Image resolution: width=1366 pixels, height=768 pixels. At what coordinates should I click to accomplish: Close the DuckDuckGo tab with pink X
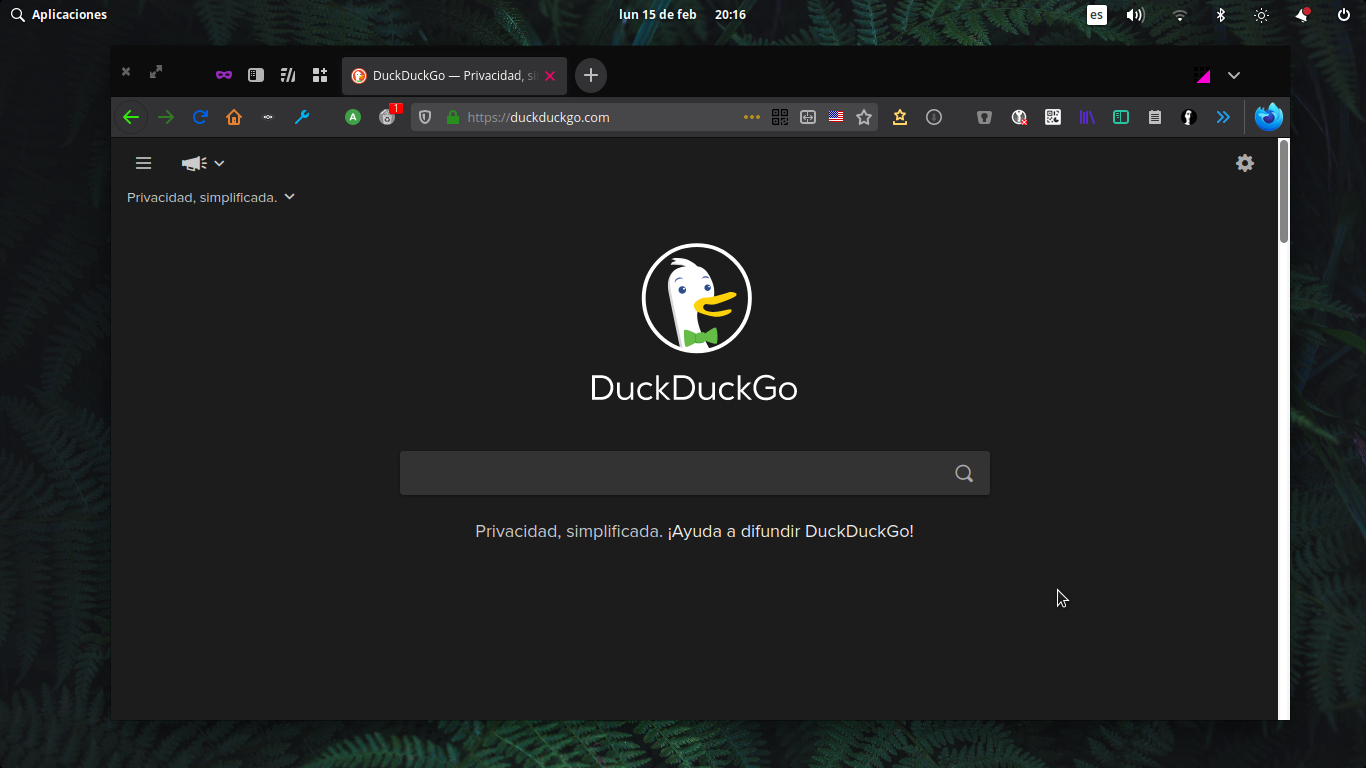coord(550,76)
